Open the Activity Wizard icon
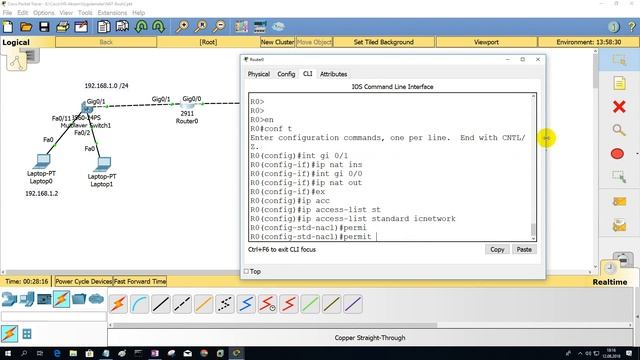Image resolution: width=640 pixels, height=360 pixels. (81, 27)
